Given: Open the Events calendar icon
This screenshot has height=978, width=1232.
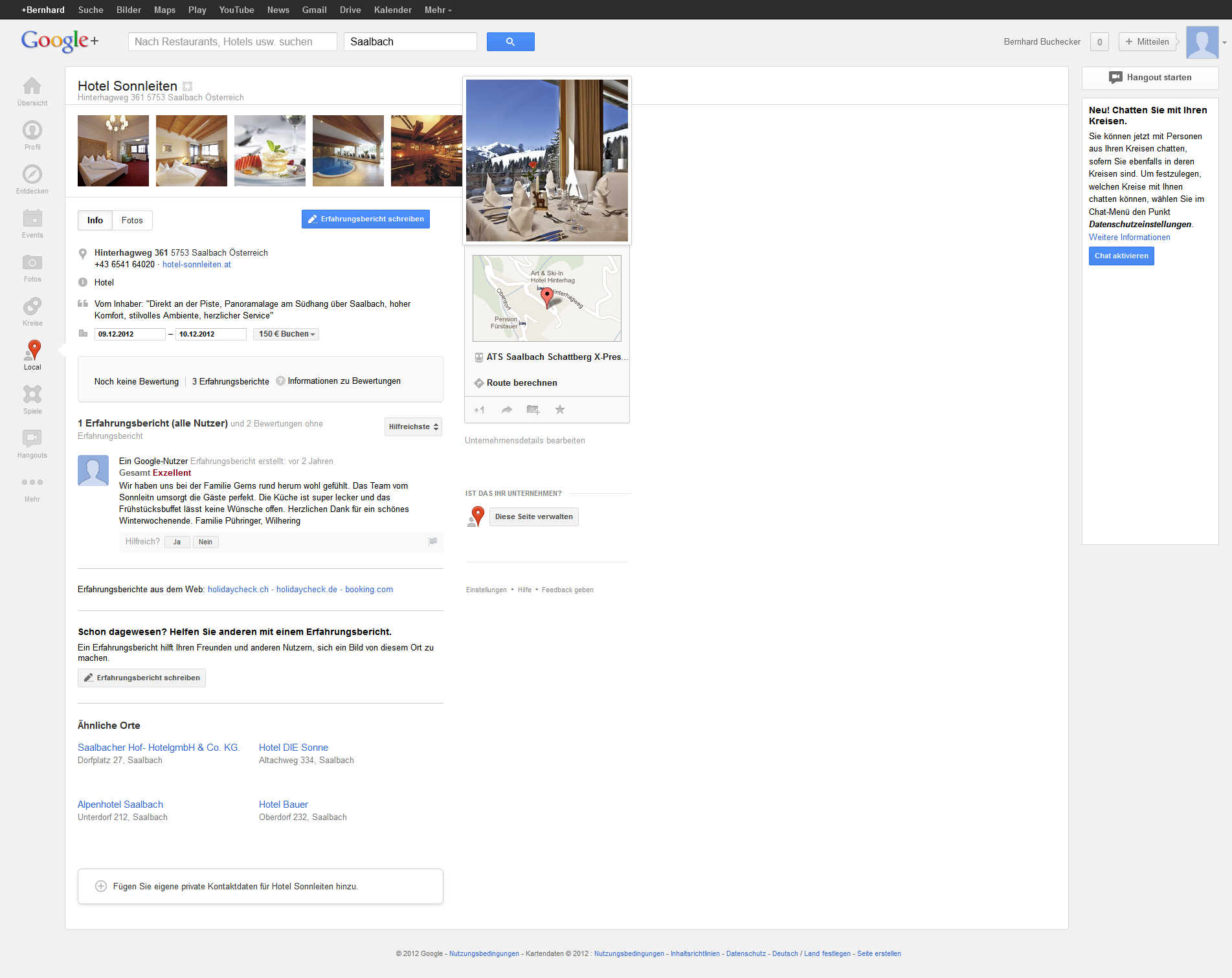Looking at the screenshot, I should [32, 218].
